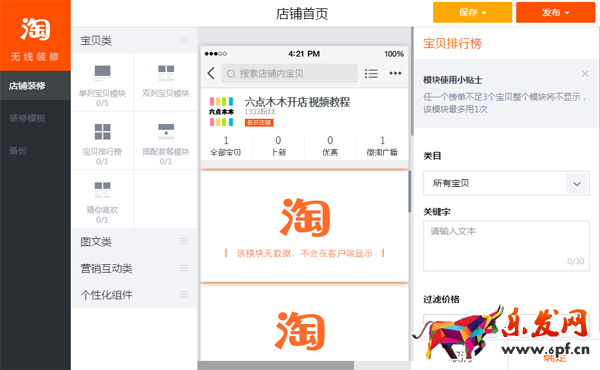Image resolution: width=600 pixels, height=370 pixels.
Task: Click the horizontal scrollbar under the preview
Action: pyautogui.click(x=276, y=365)
